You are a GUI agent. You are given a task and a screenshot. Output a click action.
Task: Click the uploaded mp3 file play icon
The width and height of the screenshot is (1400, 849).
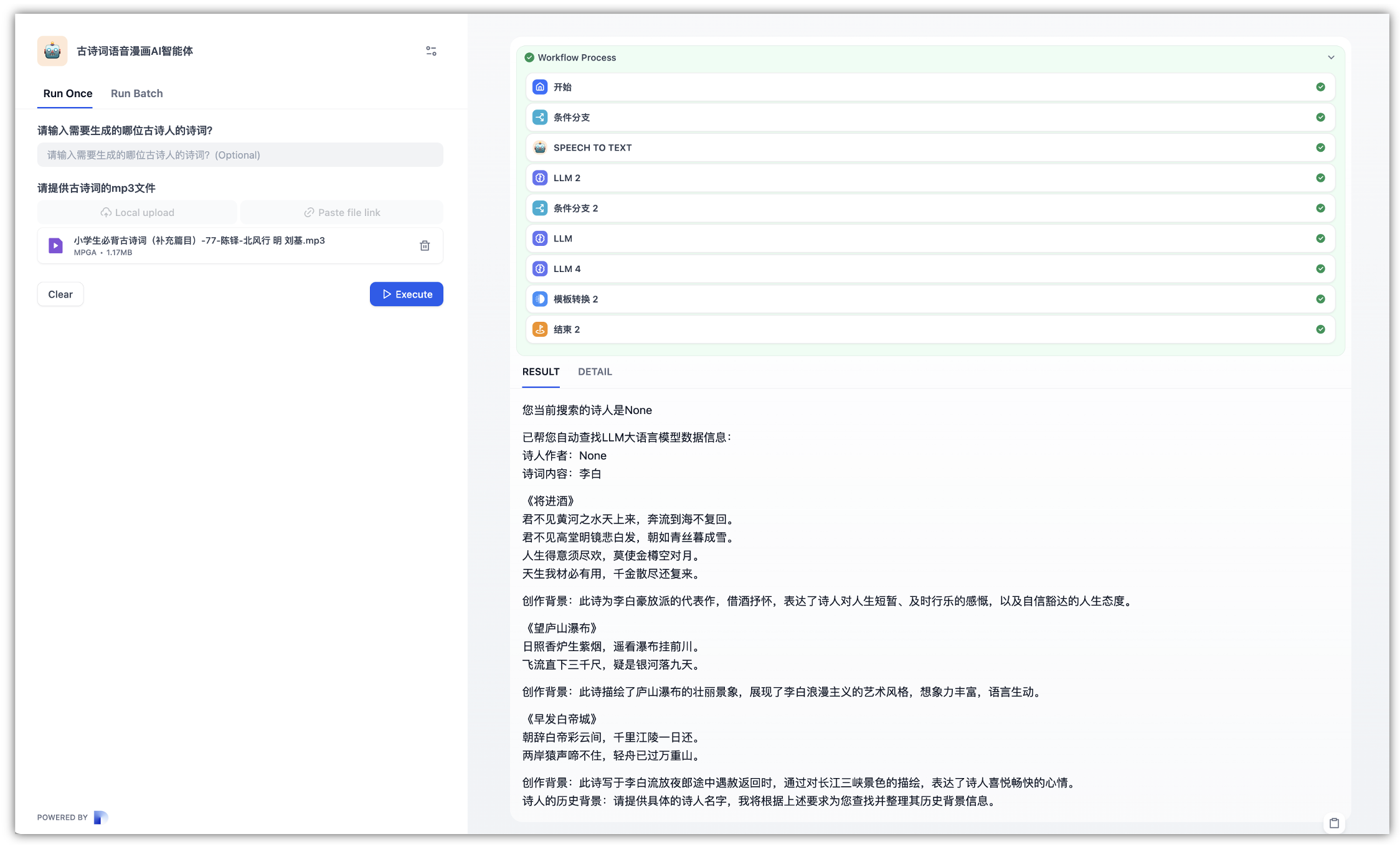pyautogui.click(x=55, y=246)
